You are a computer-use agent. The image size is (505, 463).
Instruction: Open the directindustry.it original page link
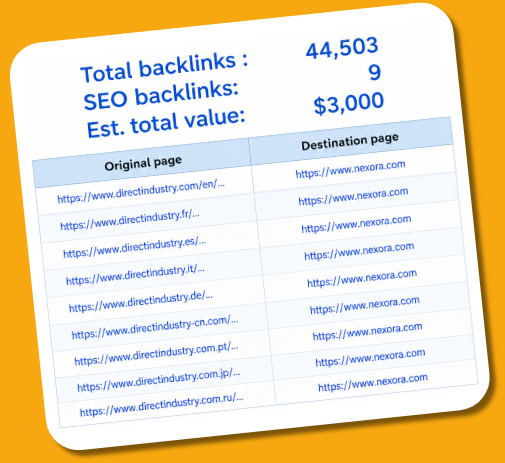click(x=135, y=275)
